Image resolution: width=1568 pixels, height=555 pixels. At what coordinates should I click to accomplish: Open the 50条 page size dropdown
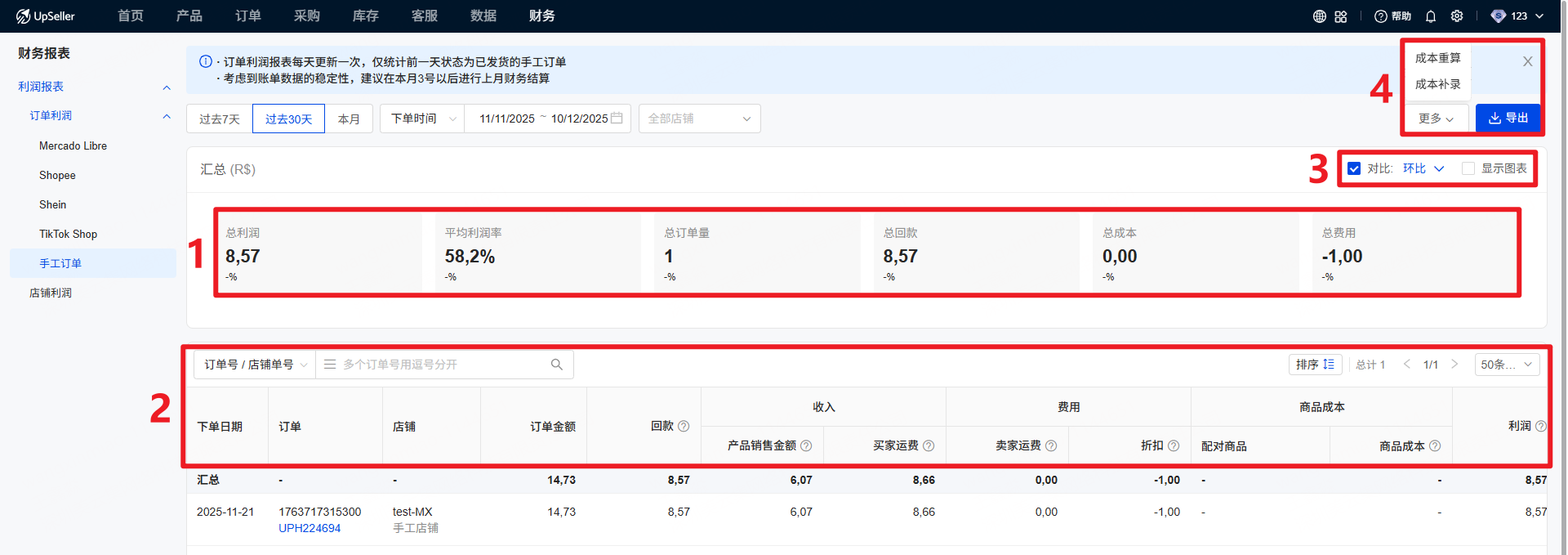[1506, 365]
